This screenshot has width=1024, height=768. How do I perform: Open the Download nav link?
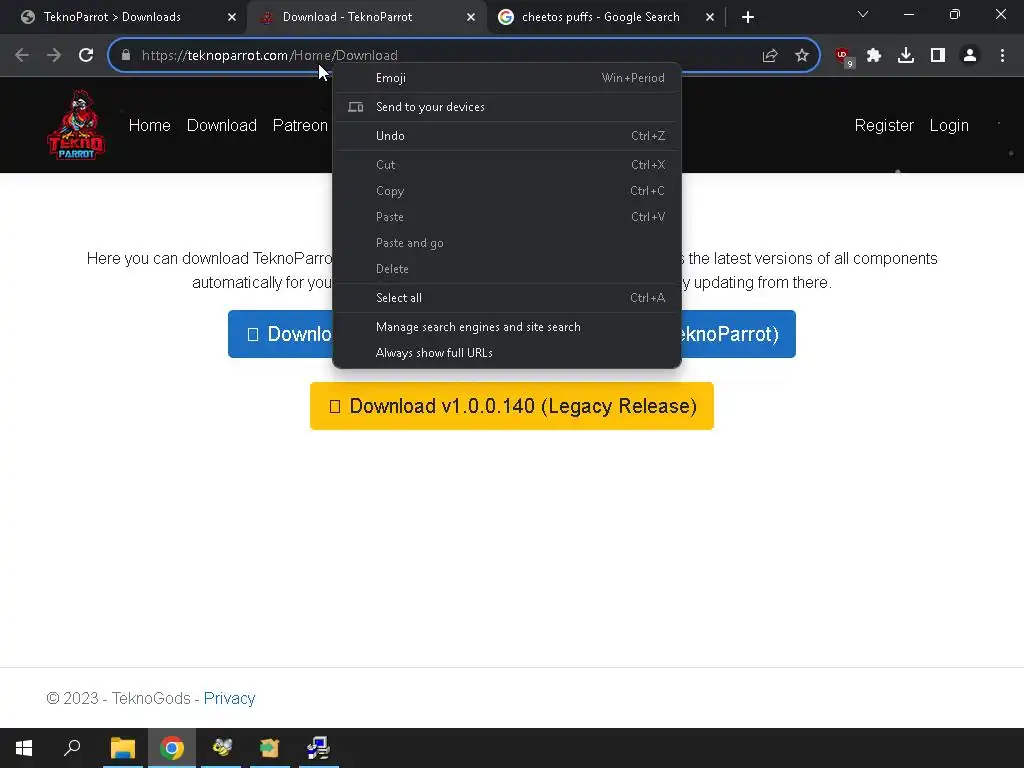[x=221, y=125]
